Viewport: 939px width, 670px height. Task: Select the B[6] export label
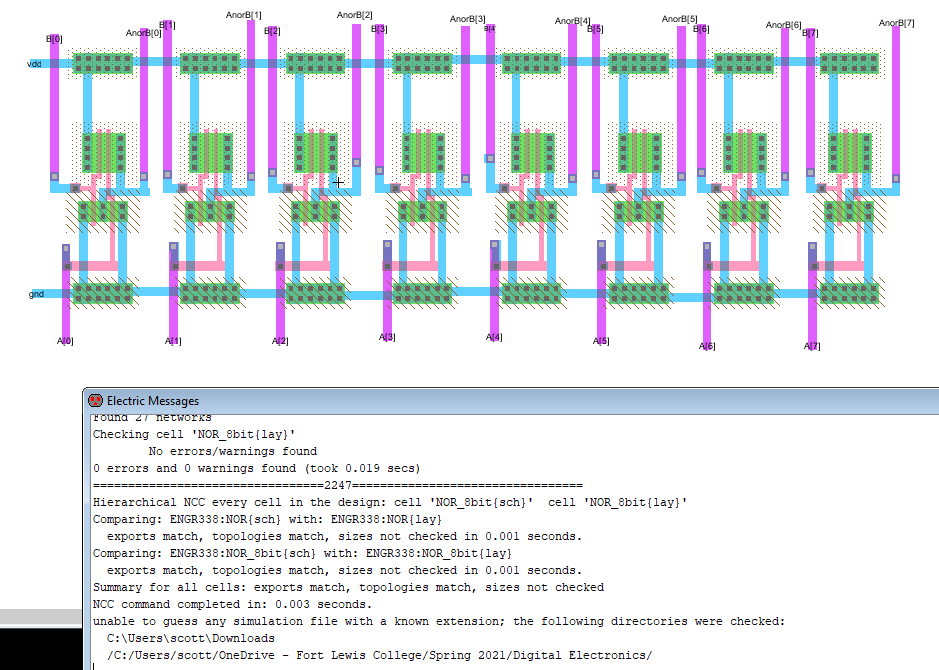(701, 29)
